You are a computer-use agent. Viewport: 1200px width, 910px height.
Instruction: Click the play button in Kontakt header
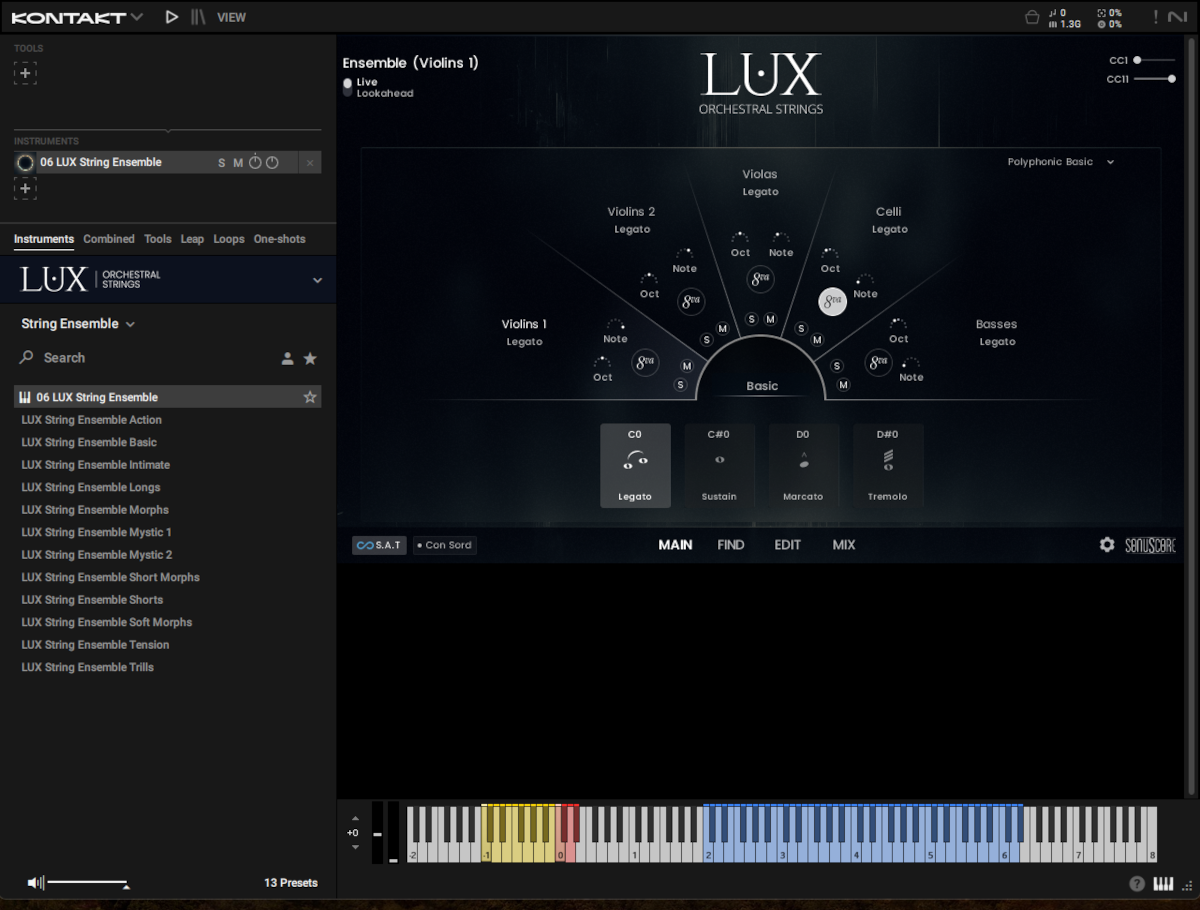(x=172, y=17)
